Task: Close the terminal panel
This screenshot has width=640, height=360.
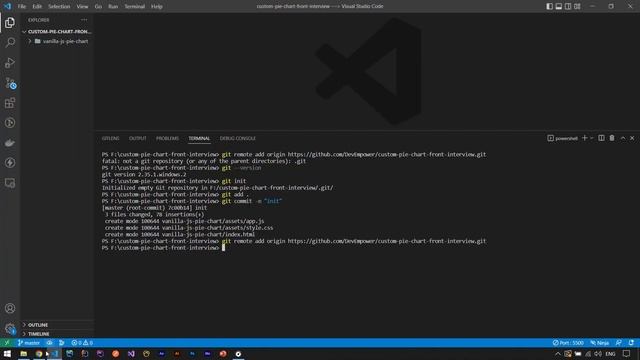Action: [x=632, y=138]
